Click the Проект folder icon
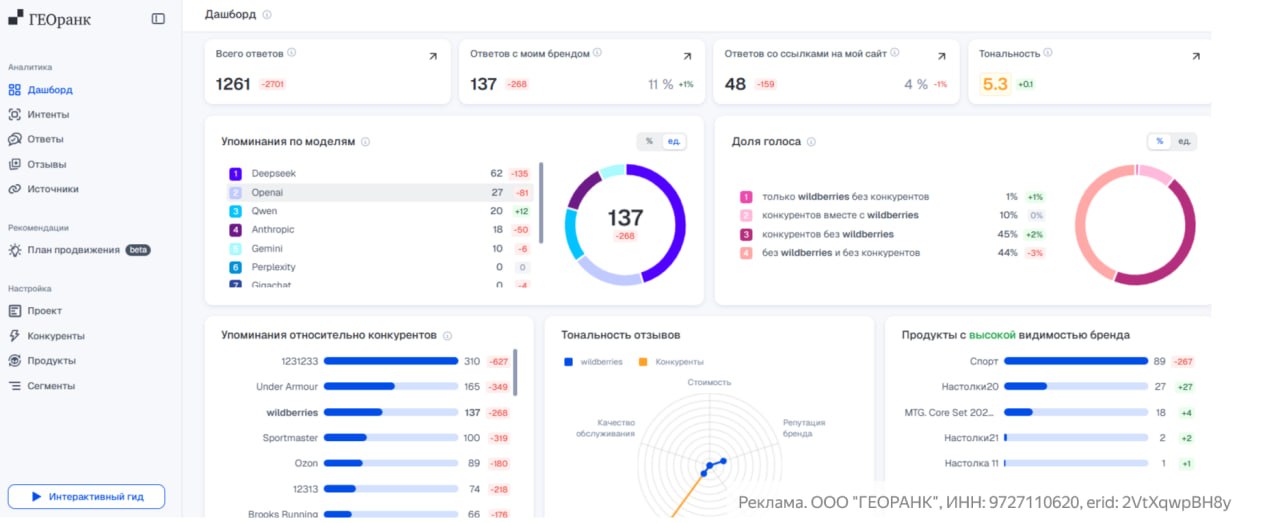 point(15,311)
